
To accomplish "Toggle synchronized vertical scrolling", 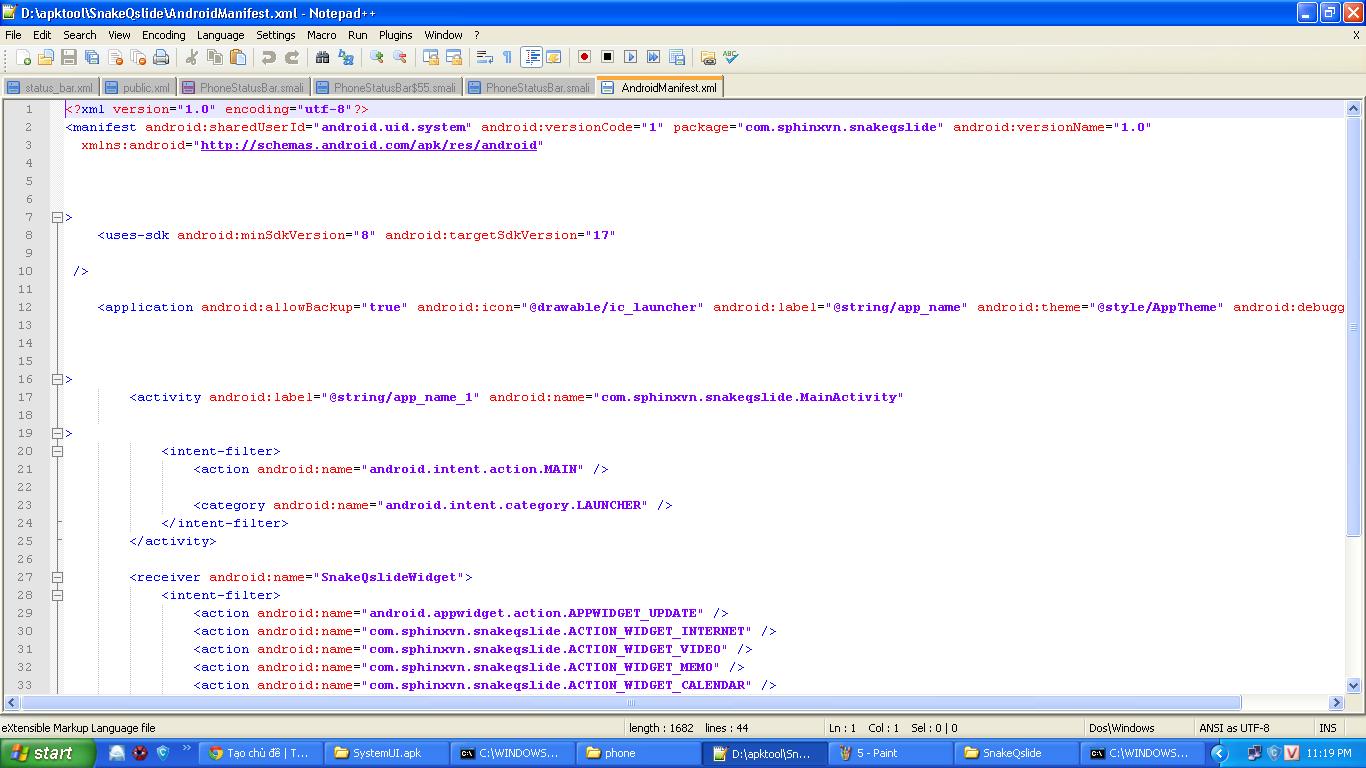I will [431, 58].
